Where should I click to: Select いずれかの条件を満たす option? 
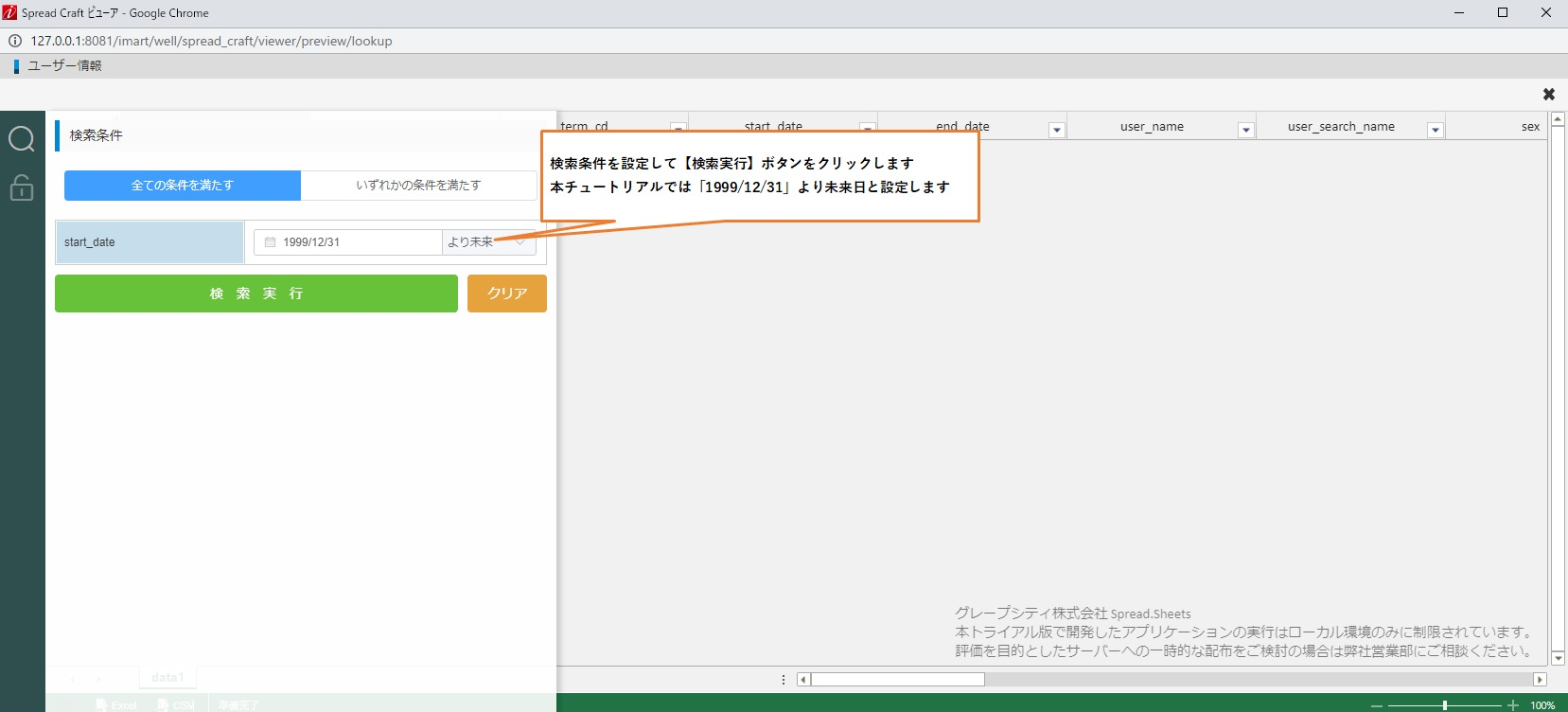[x=418, y=186]
